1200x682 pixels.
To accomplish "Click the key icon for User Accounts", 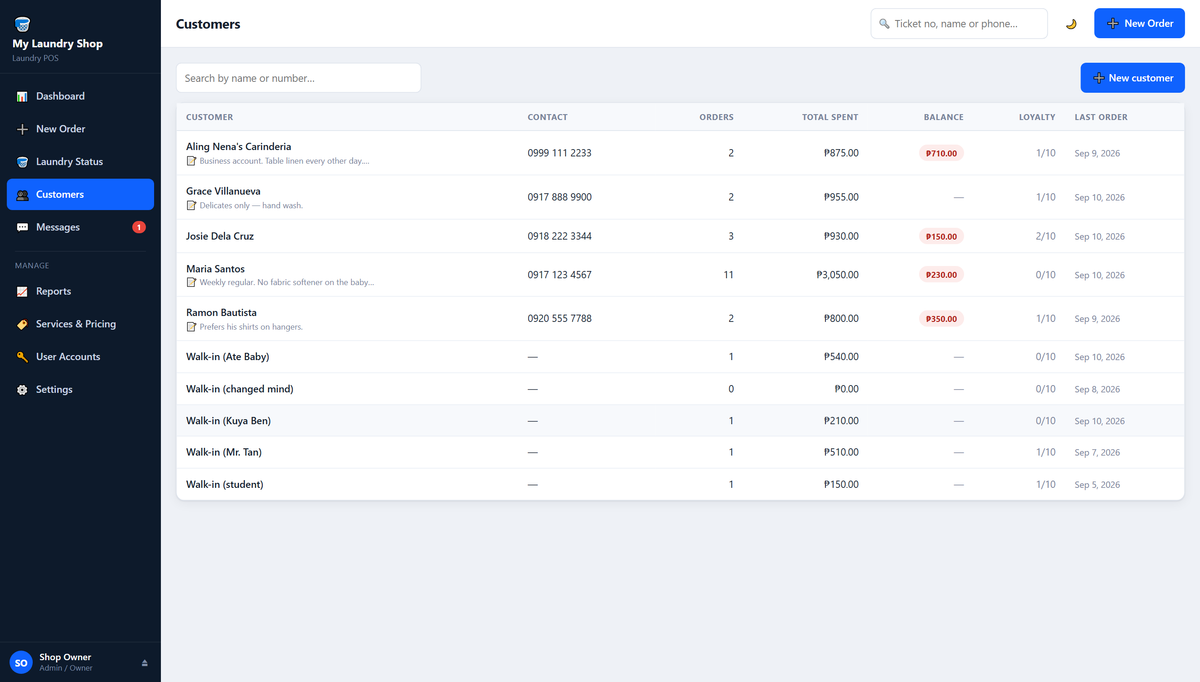I will click(x=22, y=357).
